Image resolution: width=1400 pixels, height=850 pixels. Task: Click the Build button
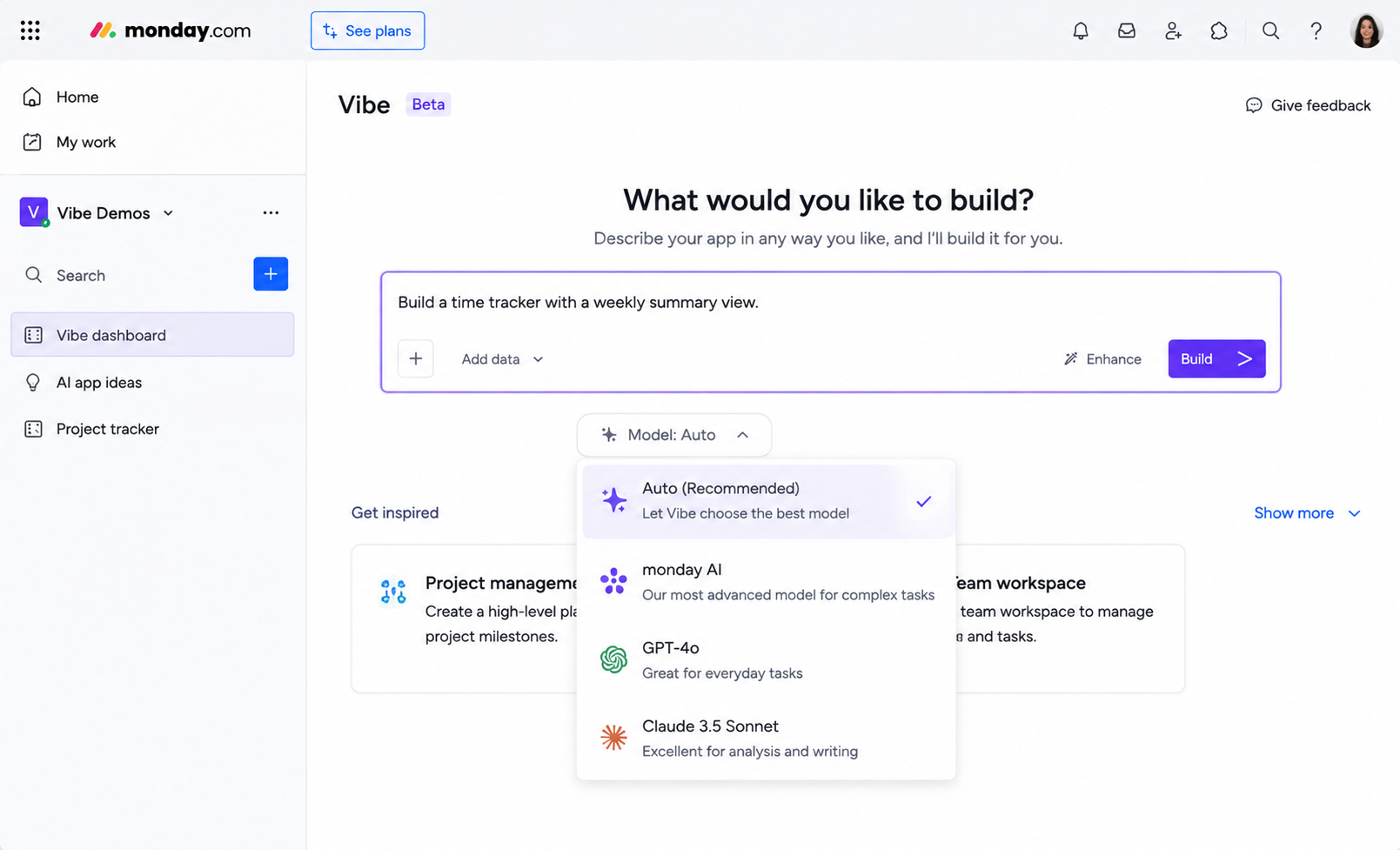1216,358
